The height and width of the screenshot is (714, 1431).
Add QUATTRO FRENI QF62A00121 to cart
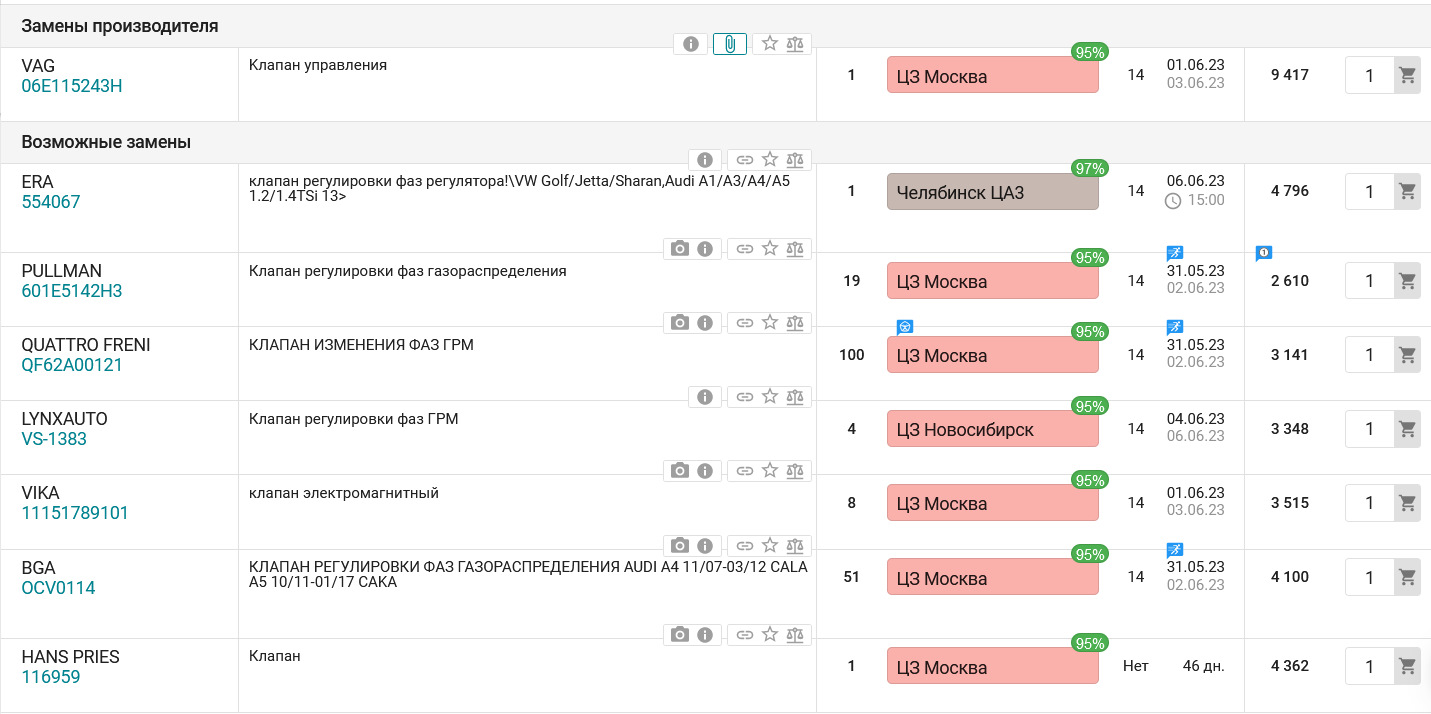(x=1407, y=356)
